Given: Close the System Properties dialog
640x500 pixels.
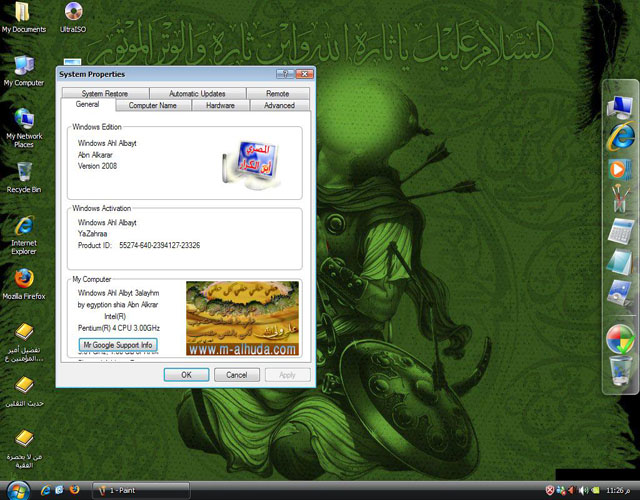Looking at the screenshot, I should pos(304,74).
